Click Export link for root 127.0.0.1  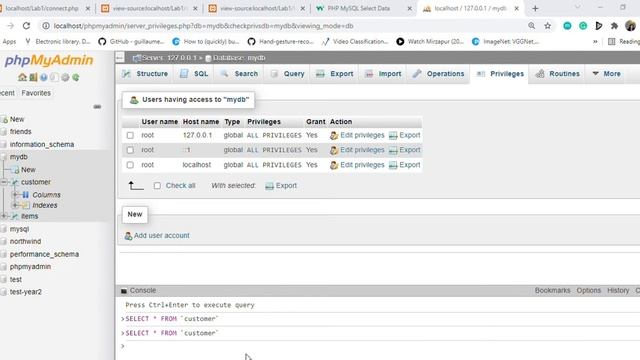pyautogui.click(x=410, y=136)
